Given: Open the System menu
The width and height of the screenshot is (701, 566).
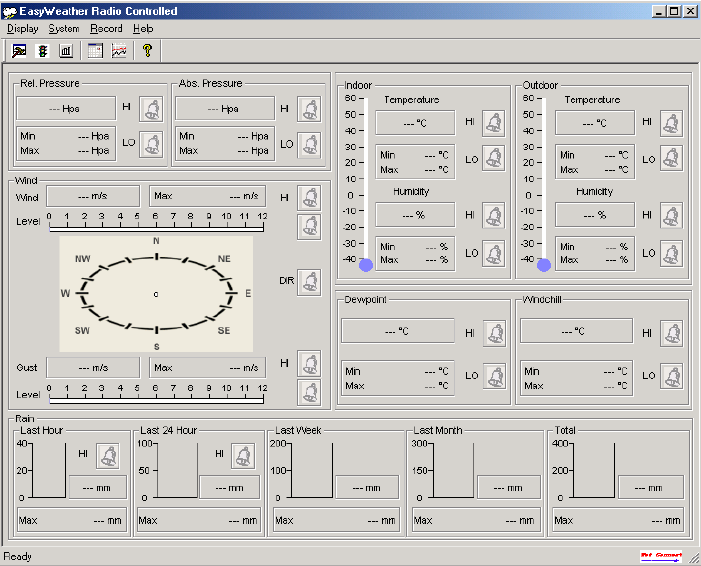Looking at the screenshot, I should point(64,29).
